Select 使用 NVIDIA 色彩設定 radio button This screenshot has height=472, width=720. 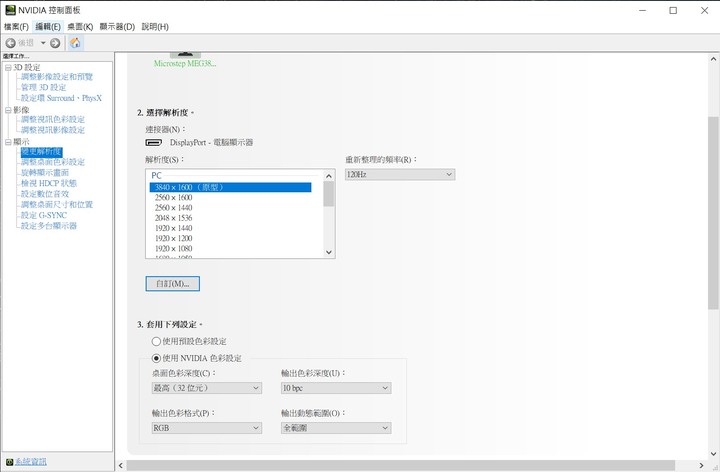tap(156, 358)
